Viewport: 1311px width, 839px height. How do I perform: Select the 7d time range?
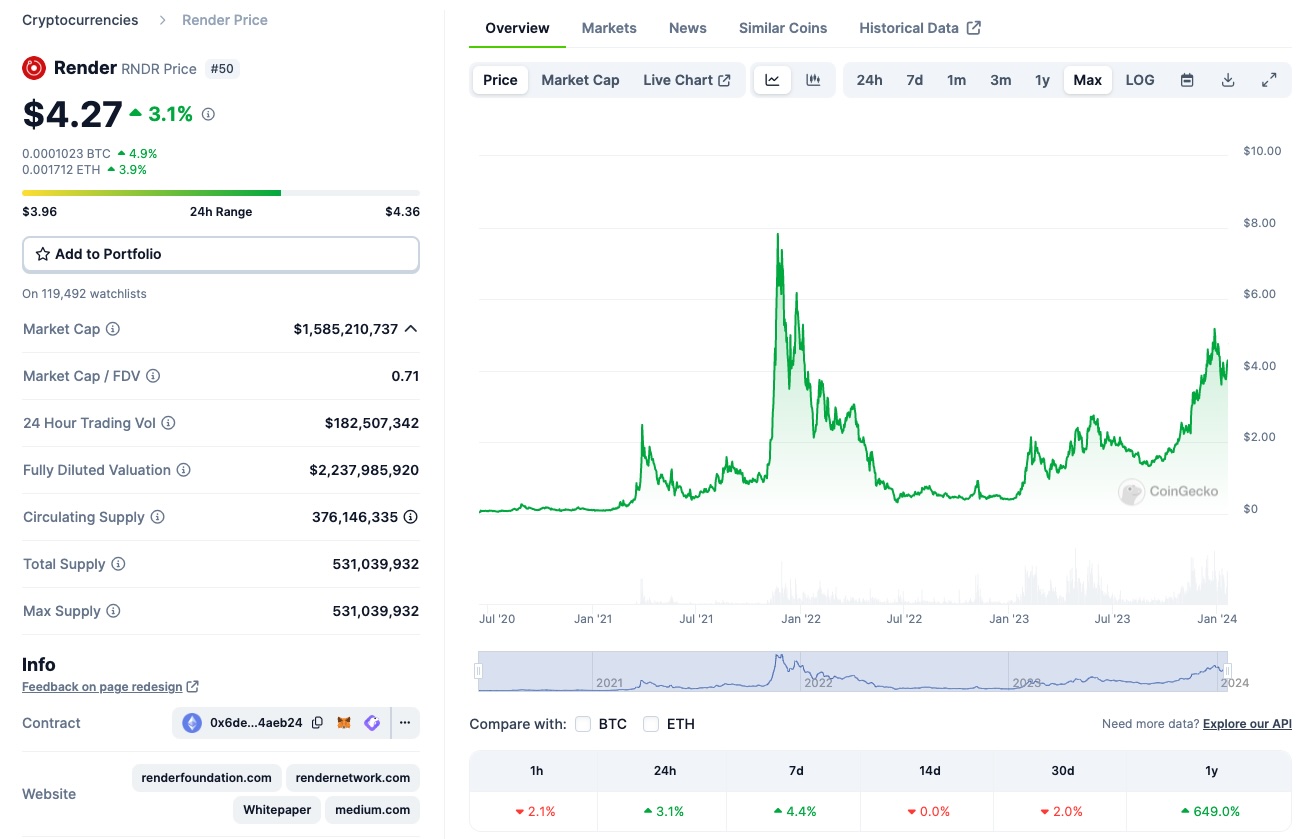click(x=915, y=80)
